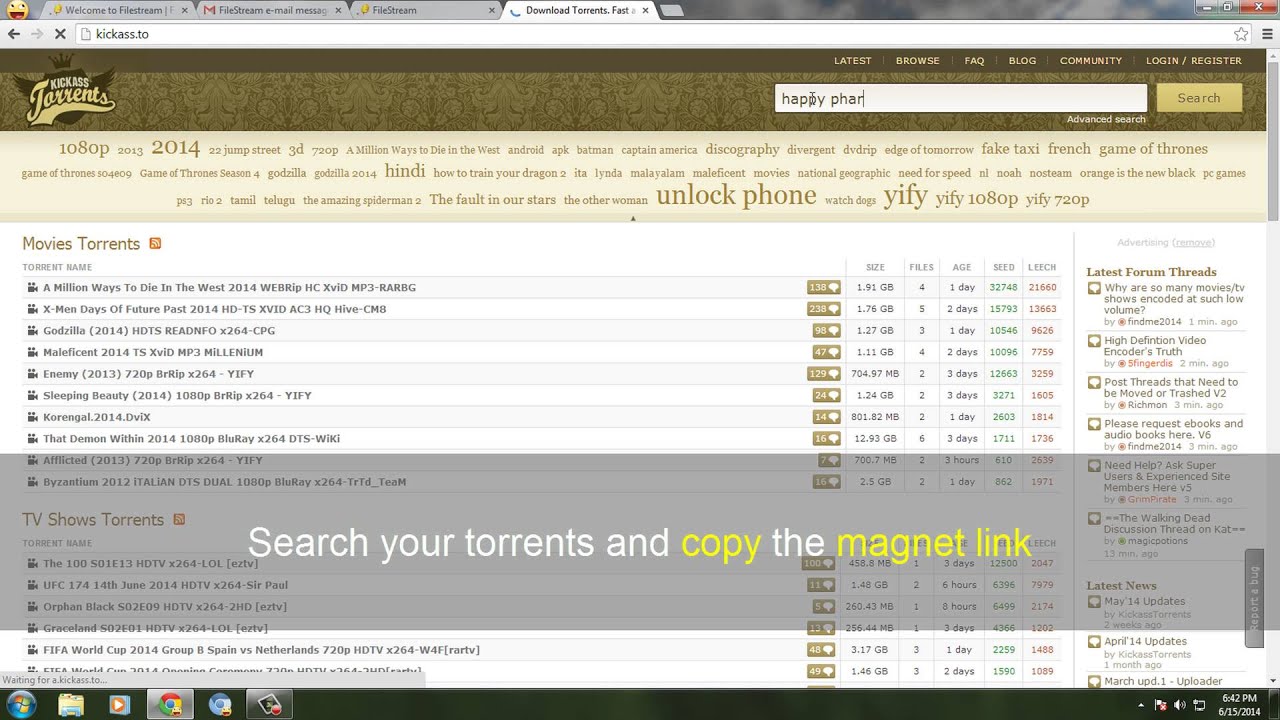The image size is (1280, 720).
Task: Open comments badge 129 for Enemy torrent
Action: pyautogui.click(x=824, y=374)
